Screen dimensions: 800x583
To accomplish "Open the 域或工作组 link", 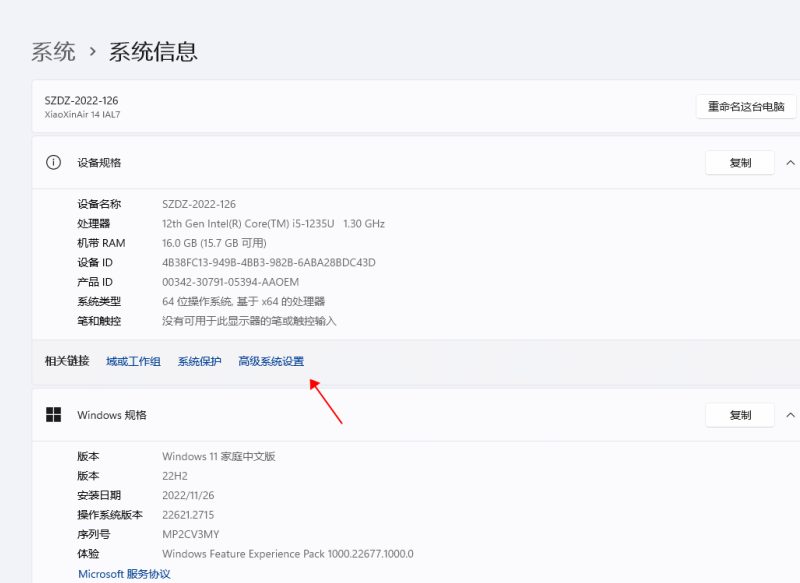I will click(133, 361).
